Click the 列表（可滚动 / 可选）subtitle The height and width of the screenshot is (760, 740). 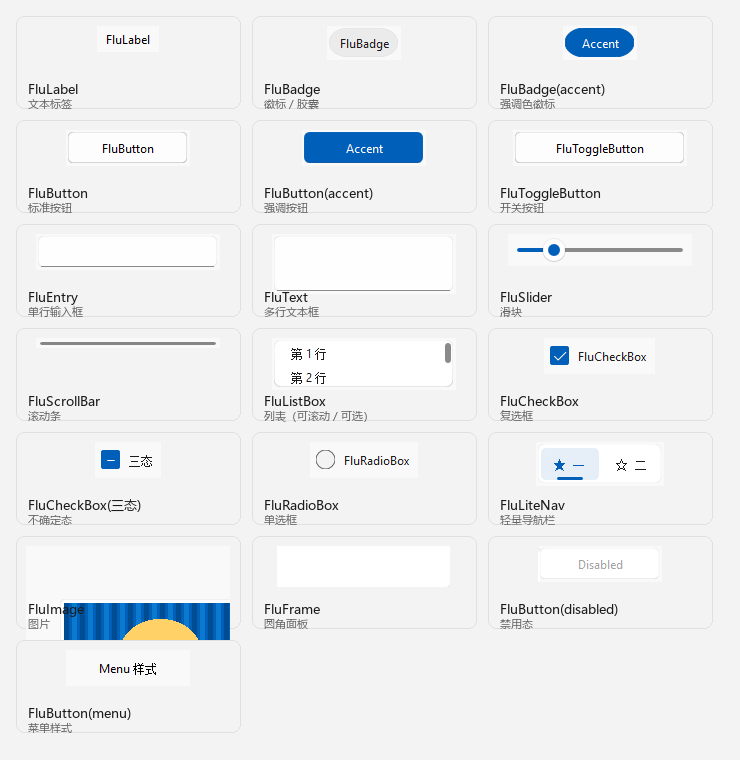point(315,416)
